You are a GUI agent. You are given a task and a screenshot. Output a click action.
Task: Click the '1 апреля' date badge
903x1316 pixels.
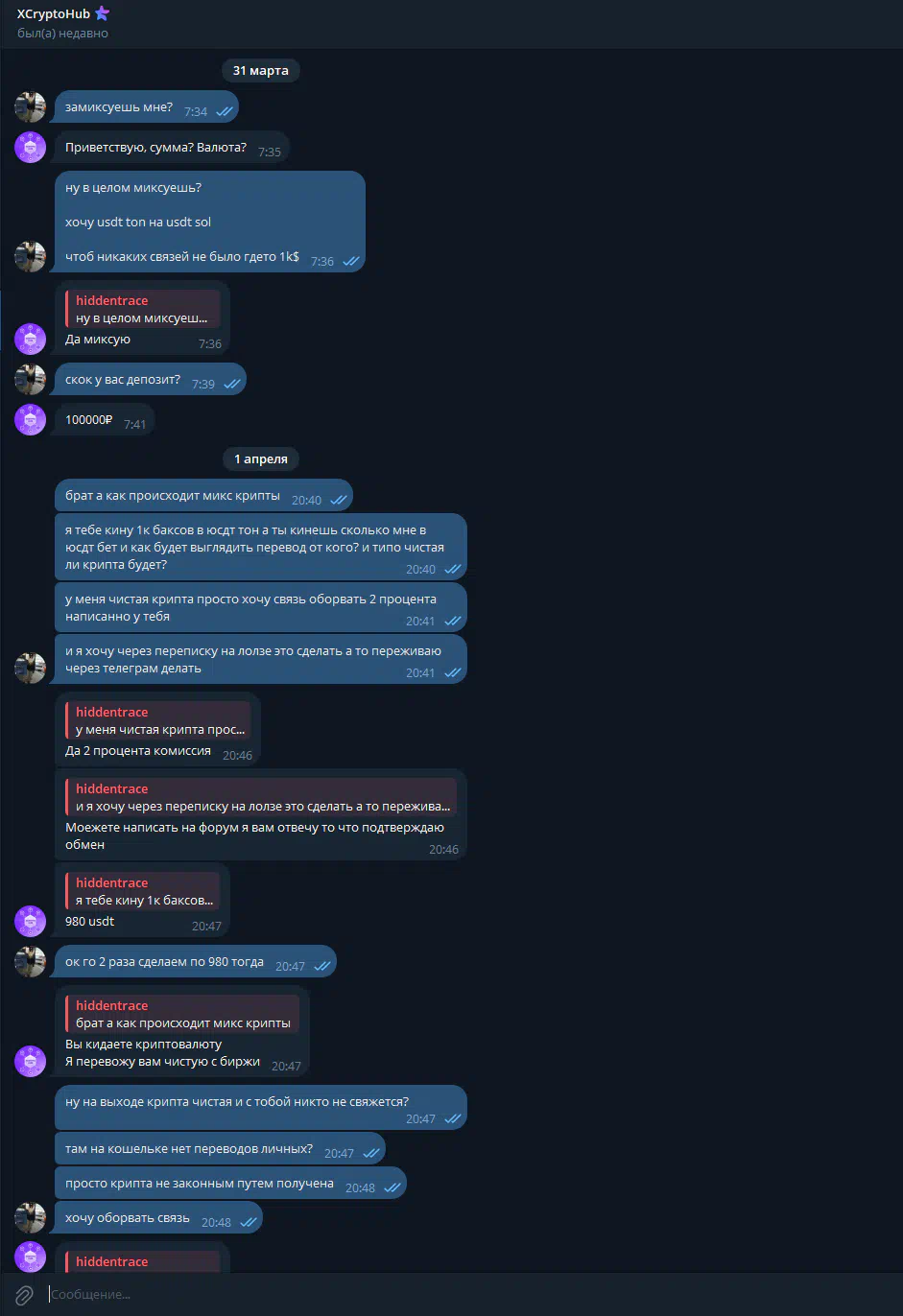[261, 458]
